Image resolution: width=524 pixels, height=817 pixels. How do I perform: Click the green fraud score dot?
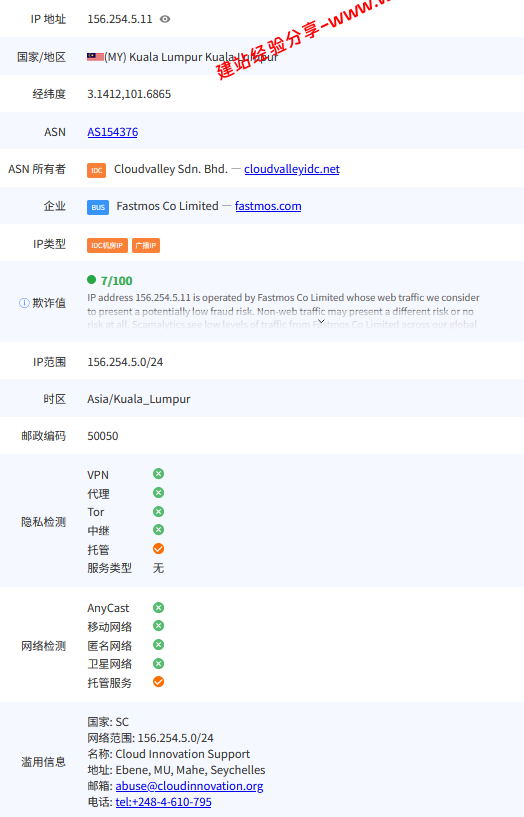[x=92, y=280]
